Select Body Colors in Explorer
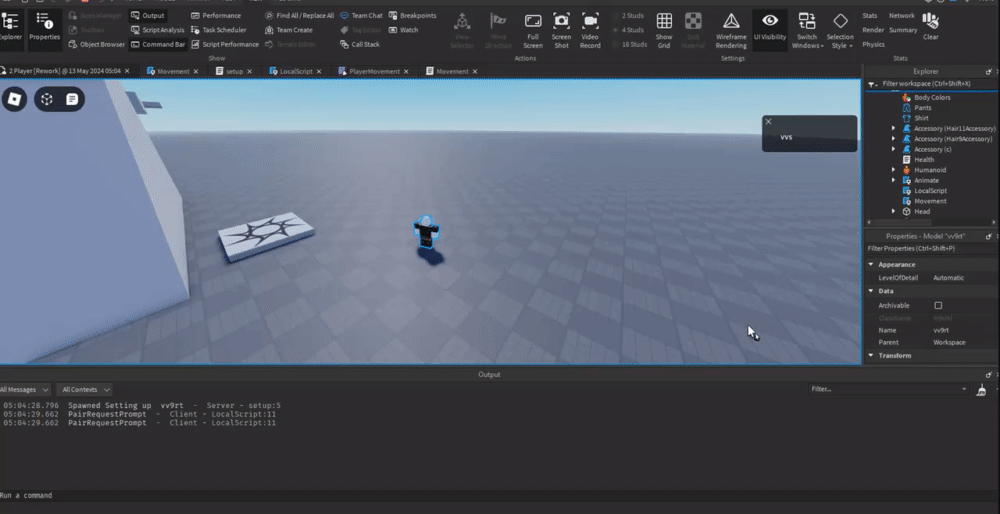The width and height of the screenshot is (1000, 514). [932, 98]
